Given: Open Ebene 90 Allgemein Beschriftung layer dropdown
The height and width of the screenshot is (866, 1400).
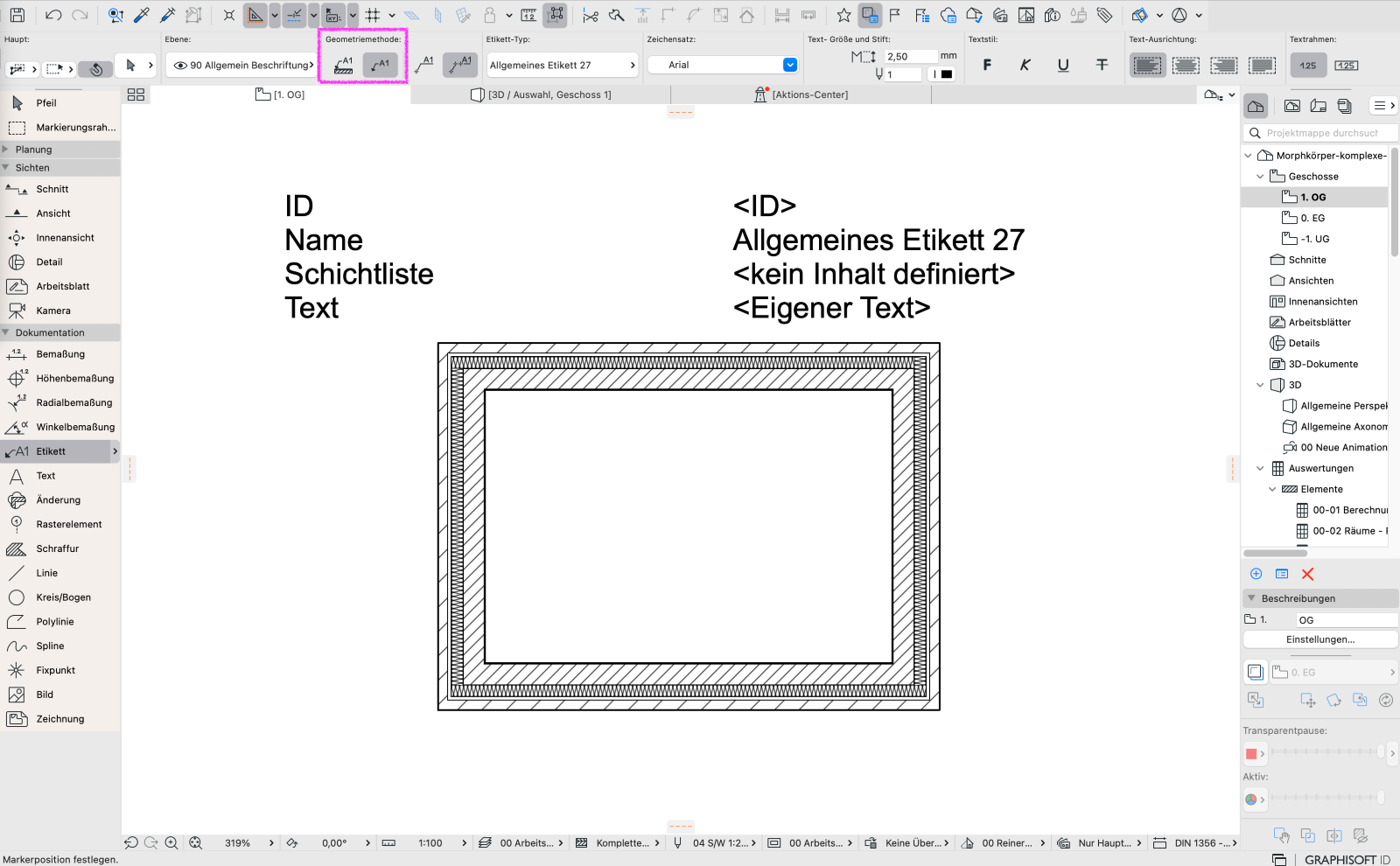Looking at the screenshot, I should tap(242, 65).
